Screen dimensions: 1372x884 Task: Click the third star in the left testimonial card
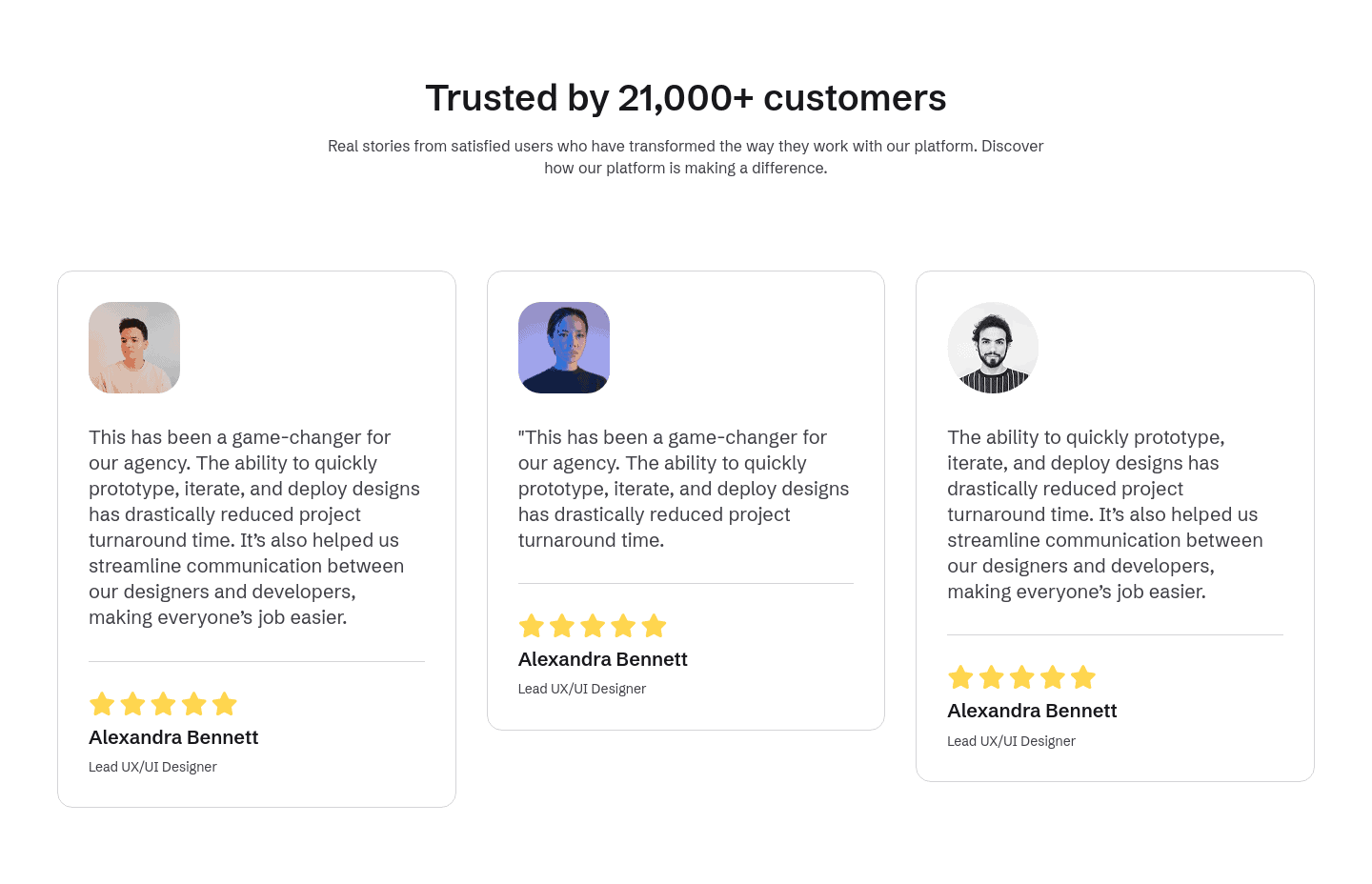[164, 704]
